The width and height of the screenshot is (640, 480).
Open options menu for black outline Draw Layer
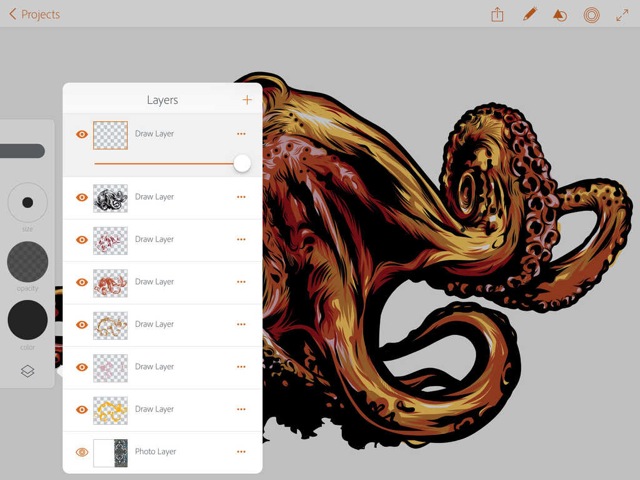[241, 197]
